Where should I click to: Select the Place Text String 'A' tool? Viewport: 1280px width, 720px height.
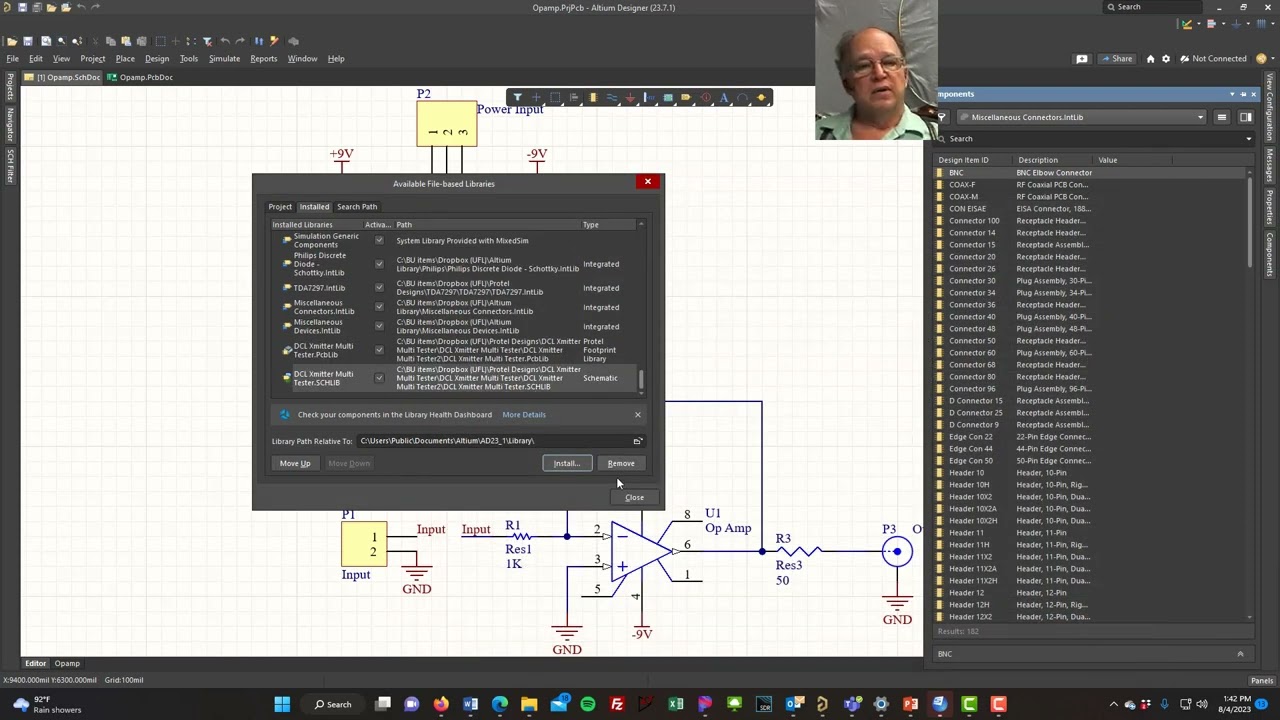[724, 98]
